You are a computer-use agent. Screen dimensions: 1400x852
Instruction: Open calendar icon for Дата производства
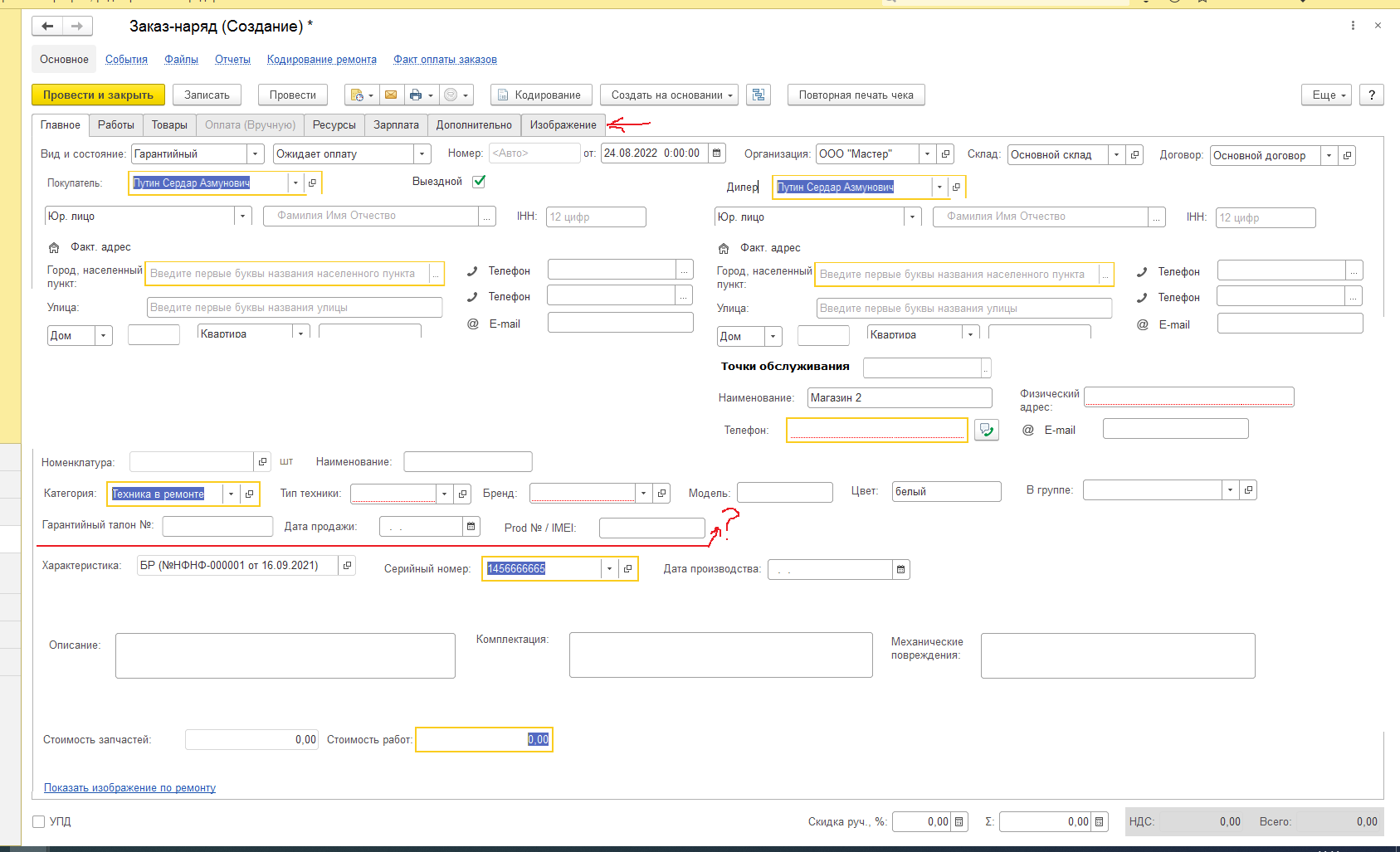[900, 570]
